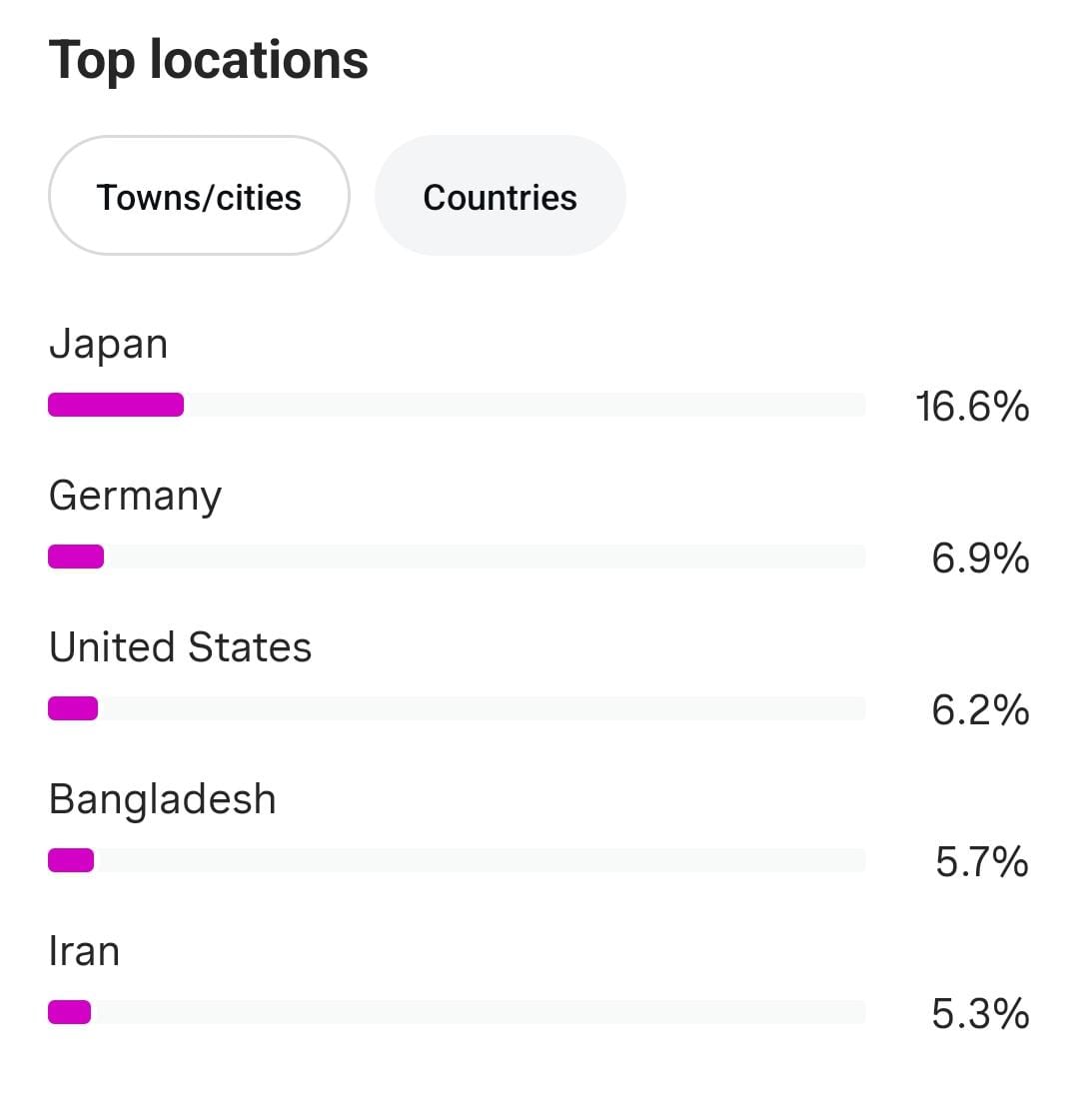Click the 16.6% value for Japan

click(971, 407)
